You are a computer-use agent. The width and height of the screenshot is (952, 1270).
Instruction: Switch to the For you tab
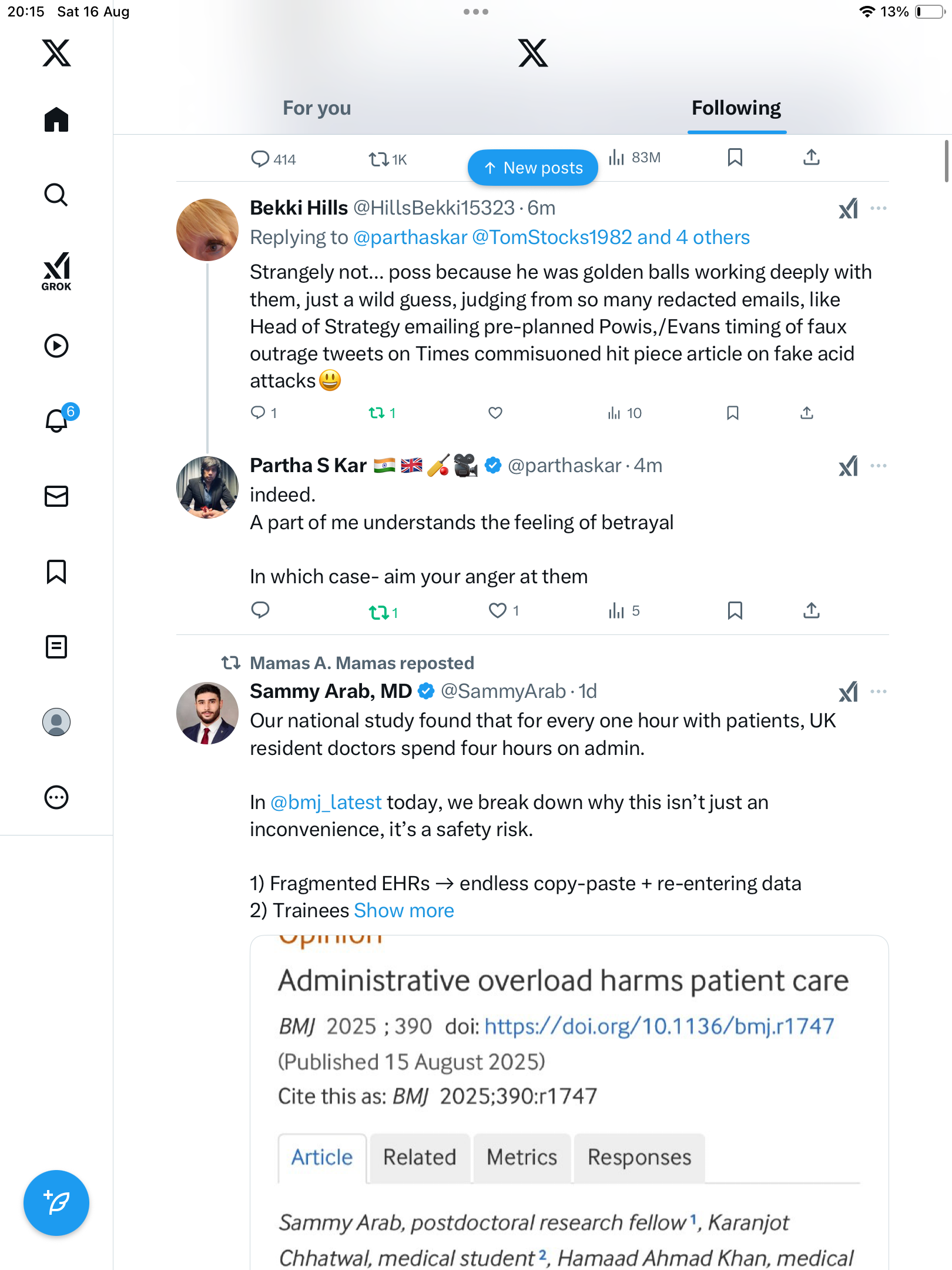[317, 108]
